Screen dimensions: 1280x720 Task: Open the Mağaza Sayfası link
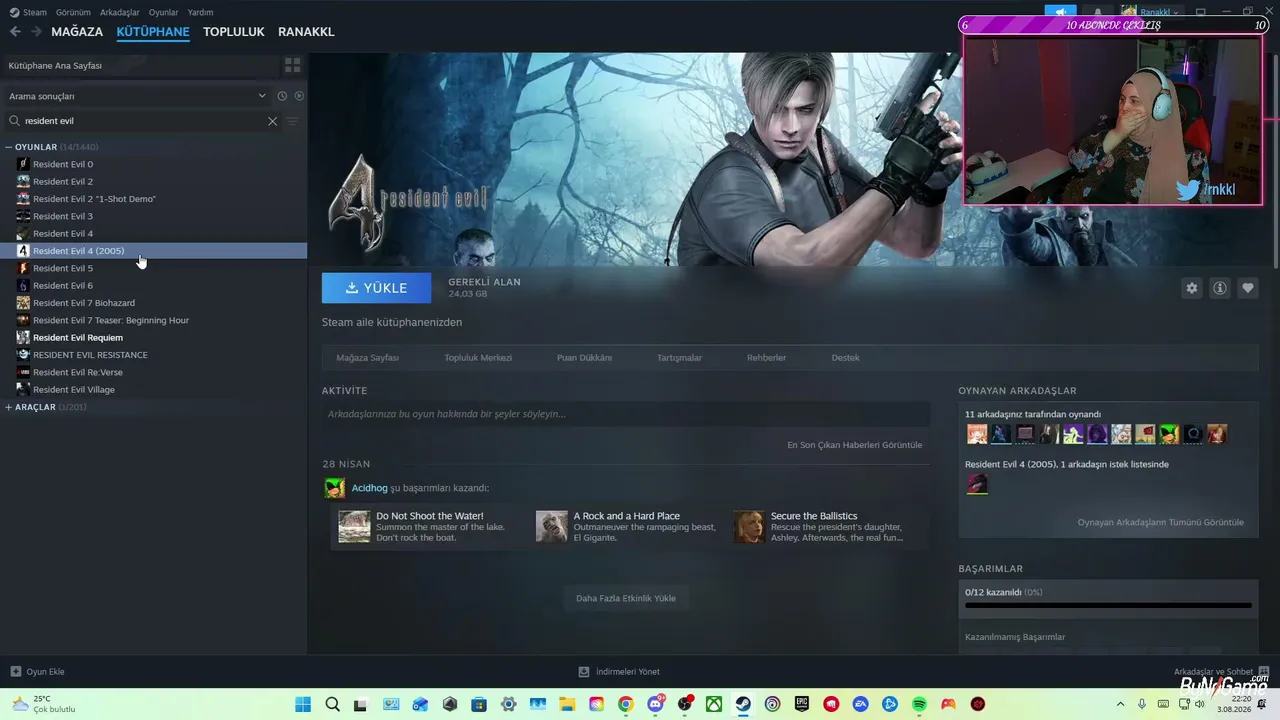368,358
